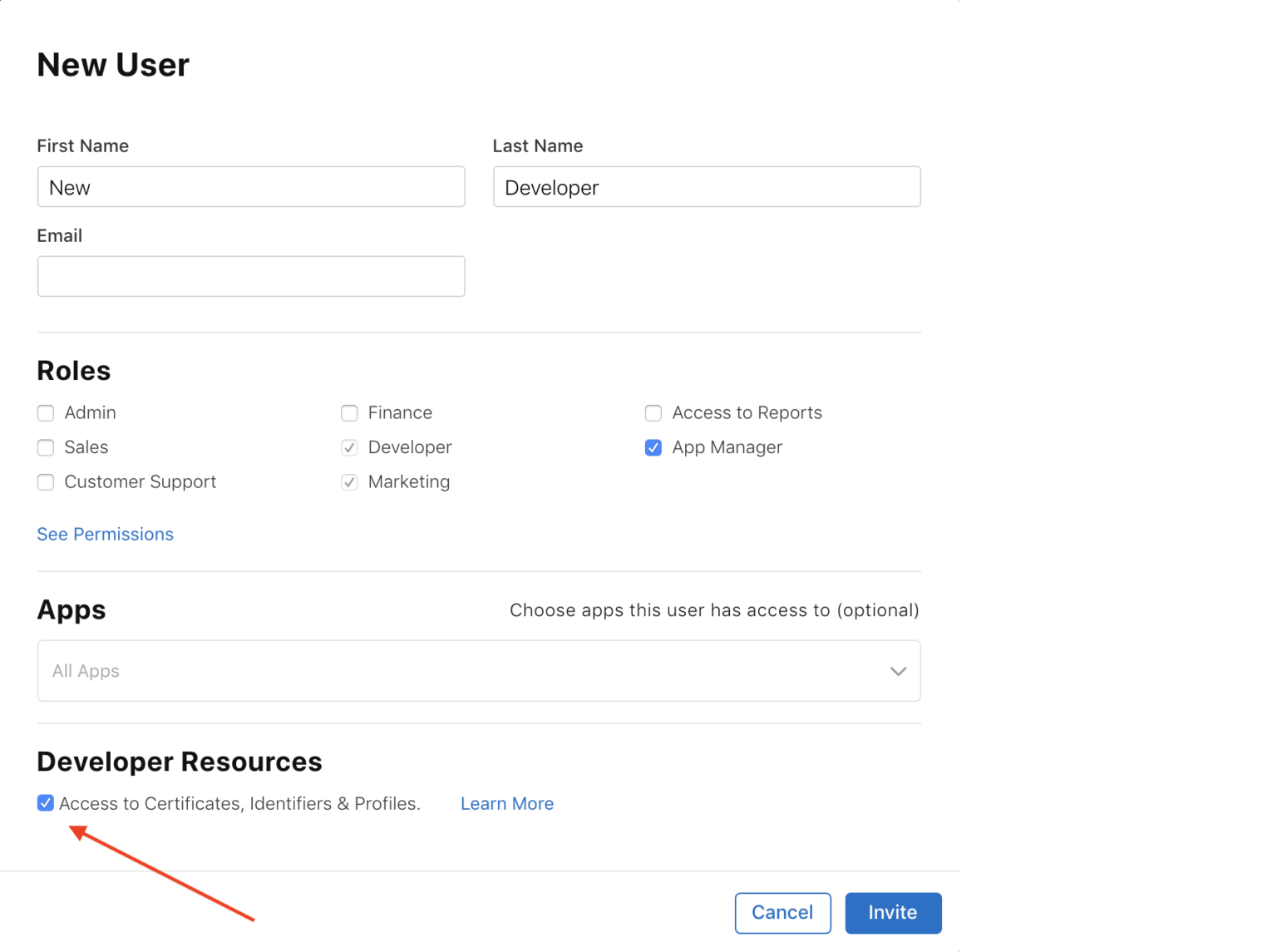Click the chevron arrow in Apps selector
Image resolution: width=1277 pixels, height=952 pixels.
[898, 671]
